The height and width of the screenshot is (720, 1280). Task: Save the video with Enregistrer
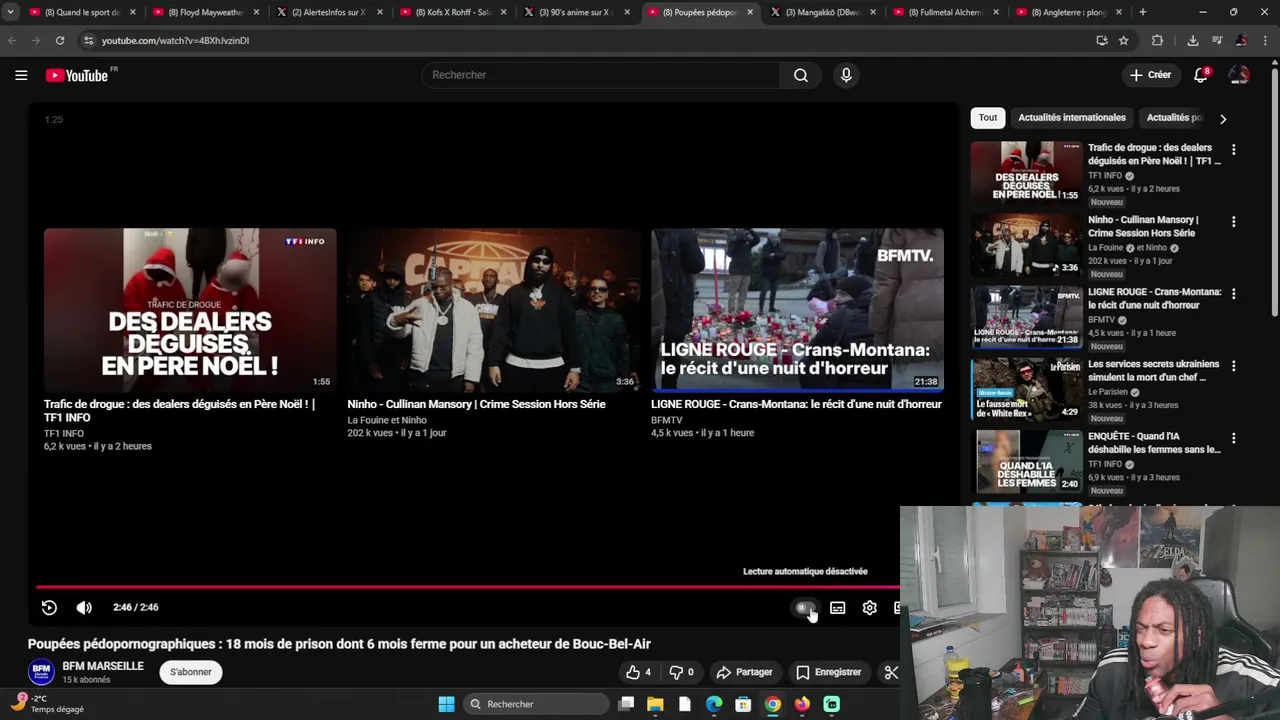(829, 672)
